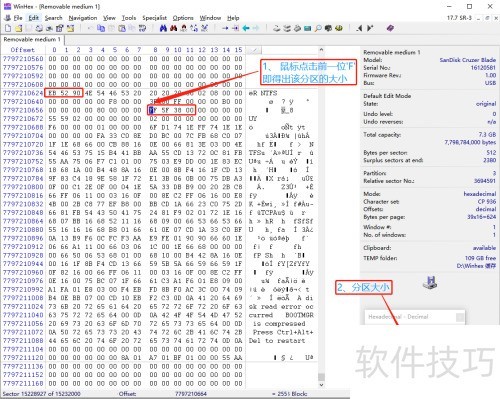Screen dimensions: 500x399
Task: Click the Offset column header
Action: pyautogui.click(x=23, y=50)
